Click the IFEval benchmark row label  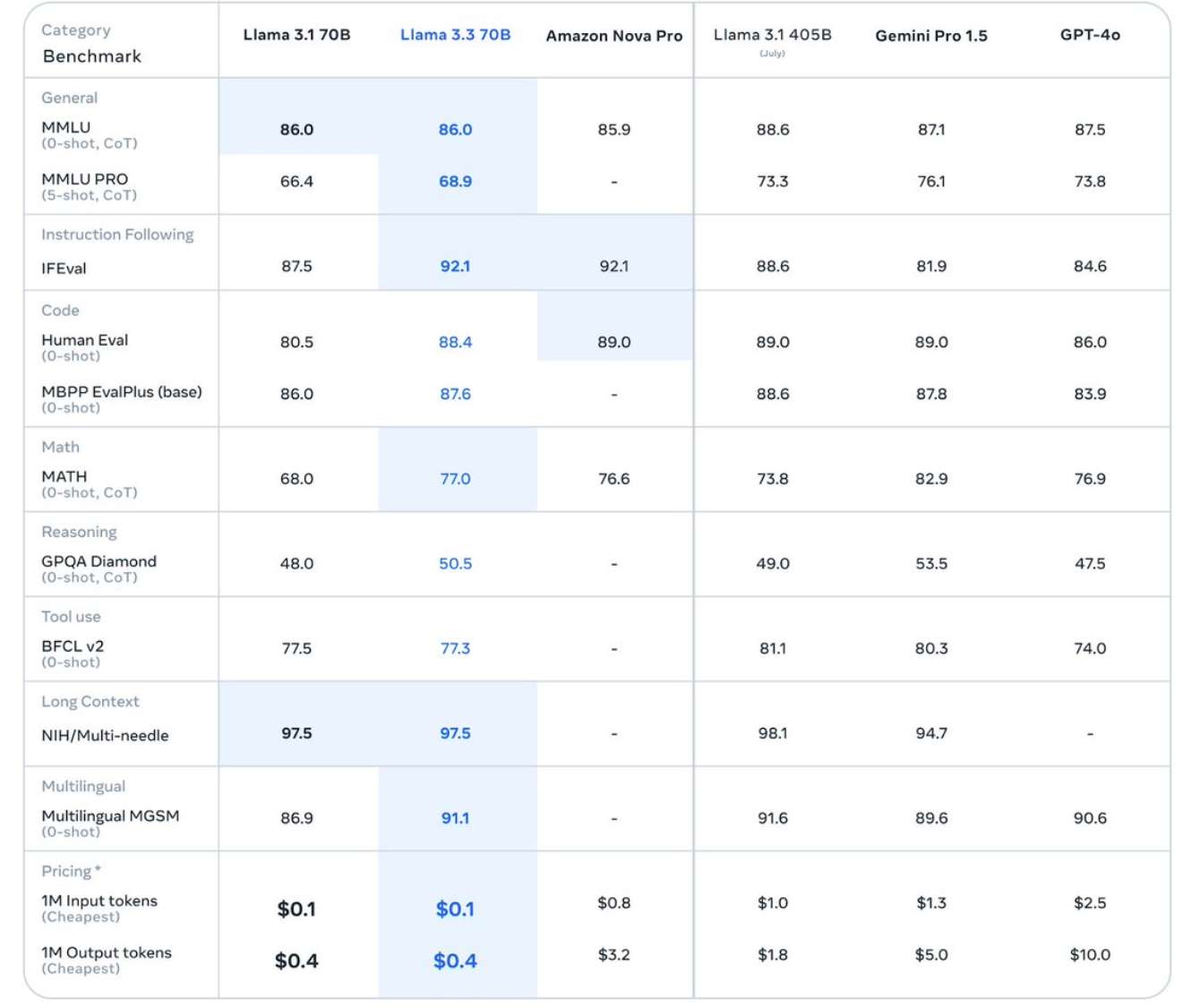pos(64,269)
